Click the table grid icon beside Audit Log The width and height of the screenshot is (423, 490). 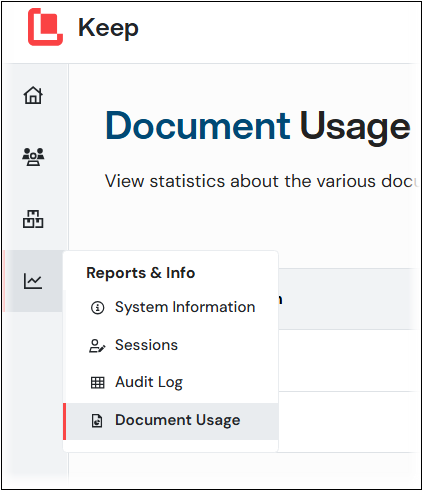[x=97, y=383]
